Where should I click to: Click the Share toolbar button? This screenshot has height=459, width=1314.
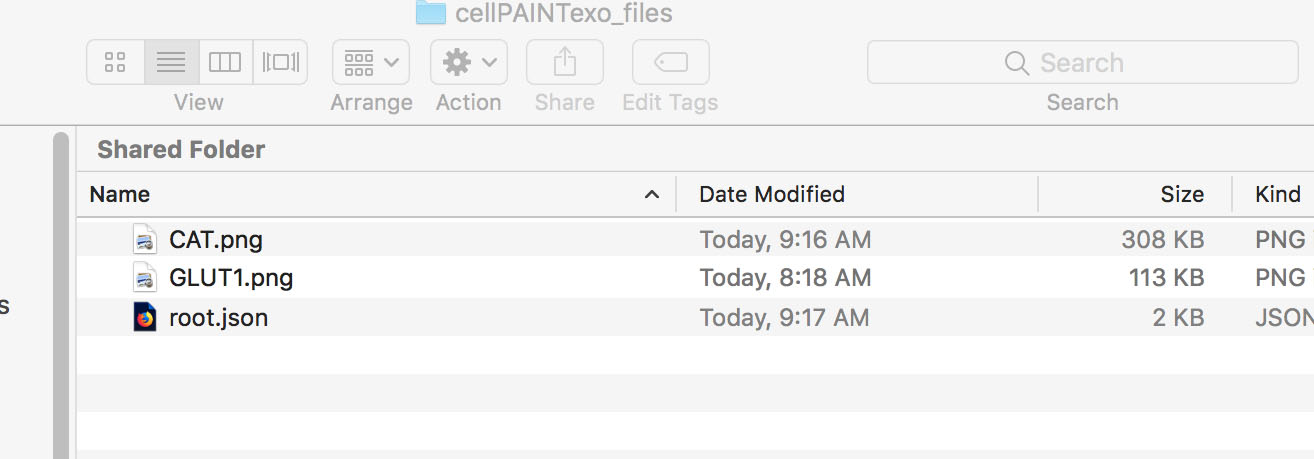(565, 62)
